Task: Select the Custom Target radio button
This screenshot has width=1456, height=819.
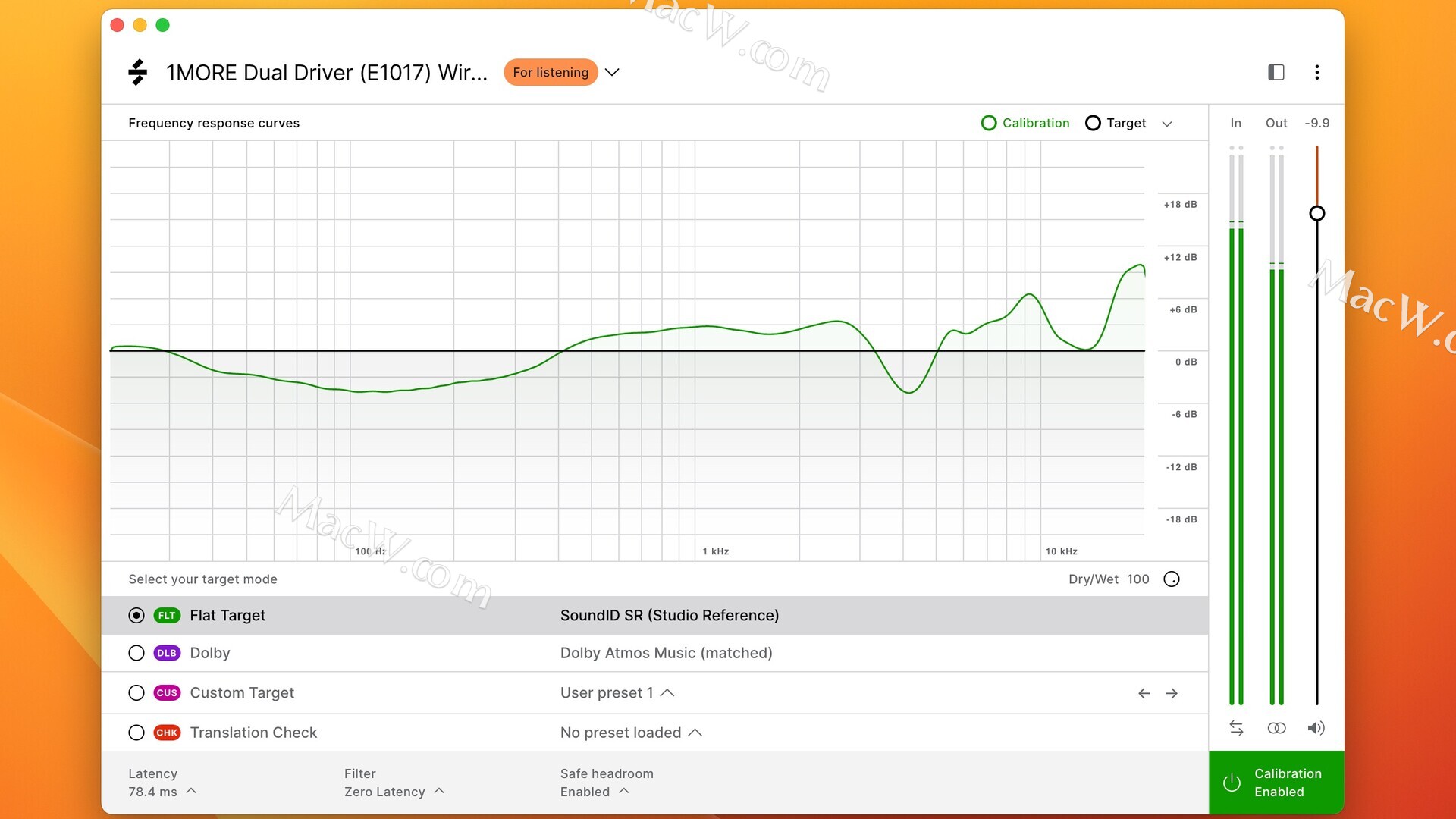Action: (x=136, y=693)
